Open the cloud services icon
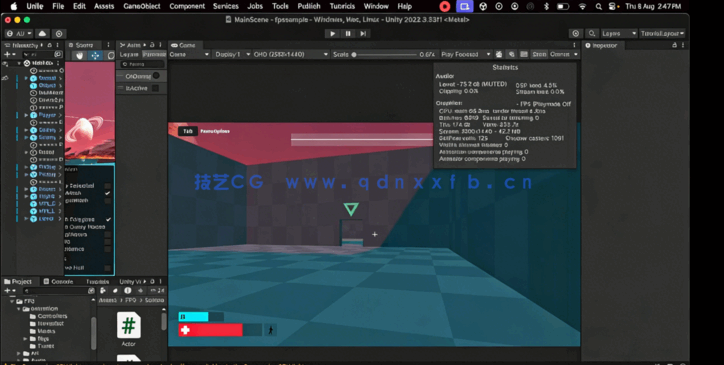 [42, 34]
